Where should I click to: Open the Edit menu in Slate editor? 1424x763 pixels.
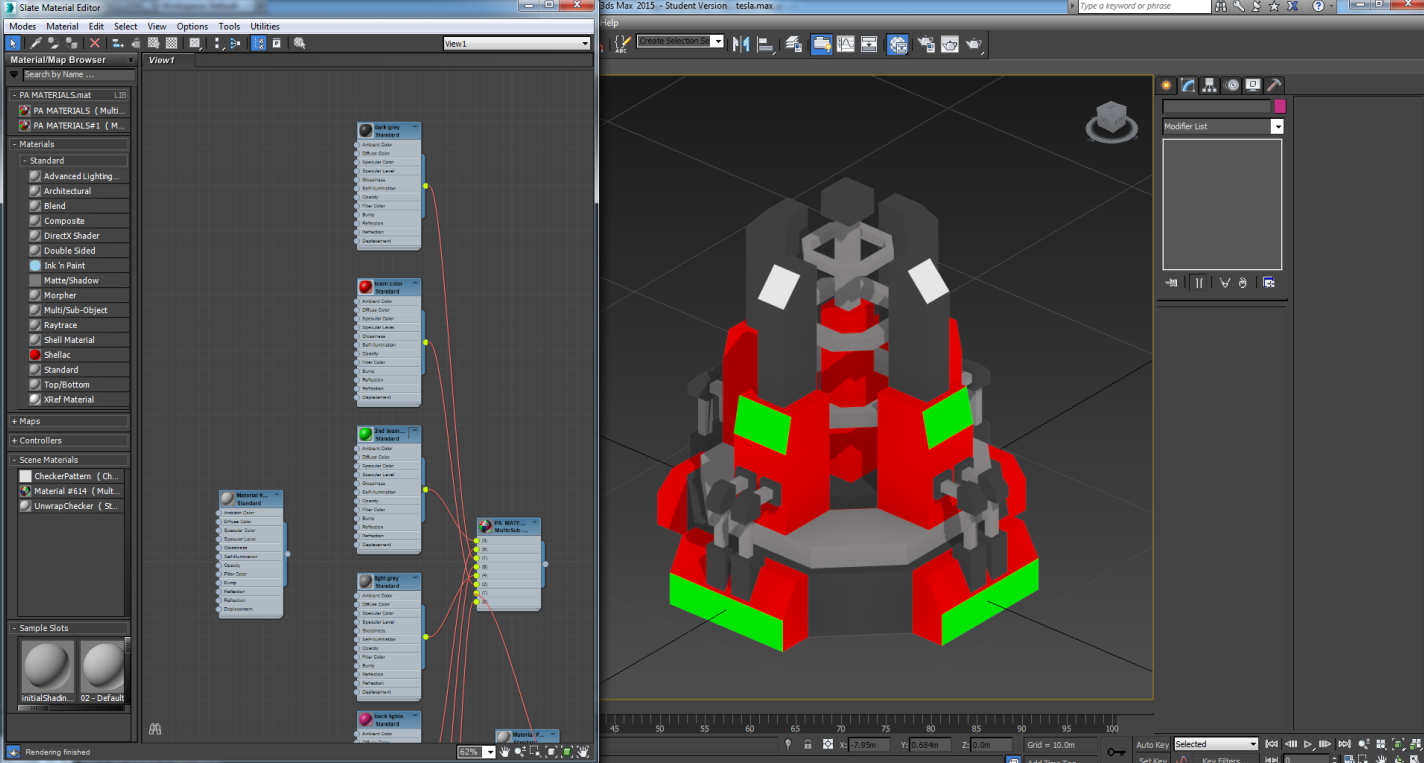pos(96,26)
